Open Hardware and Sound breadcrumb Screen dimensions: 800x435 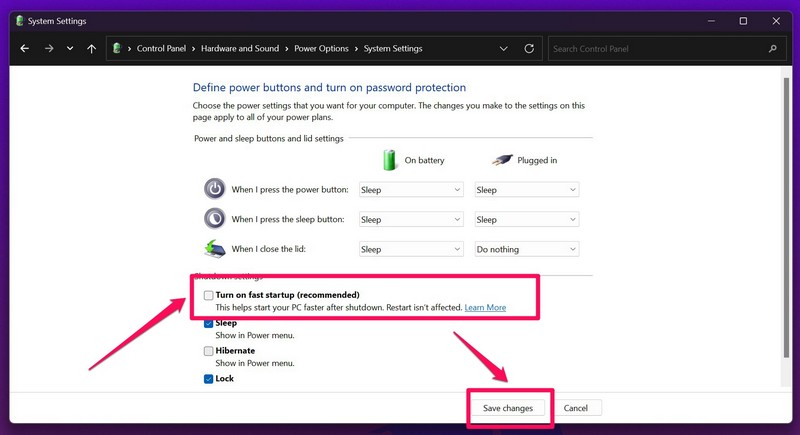coord(240,48)
